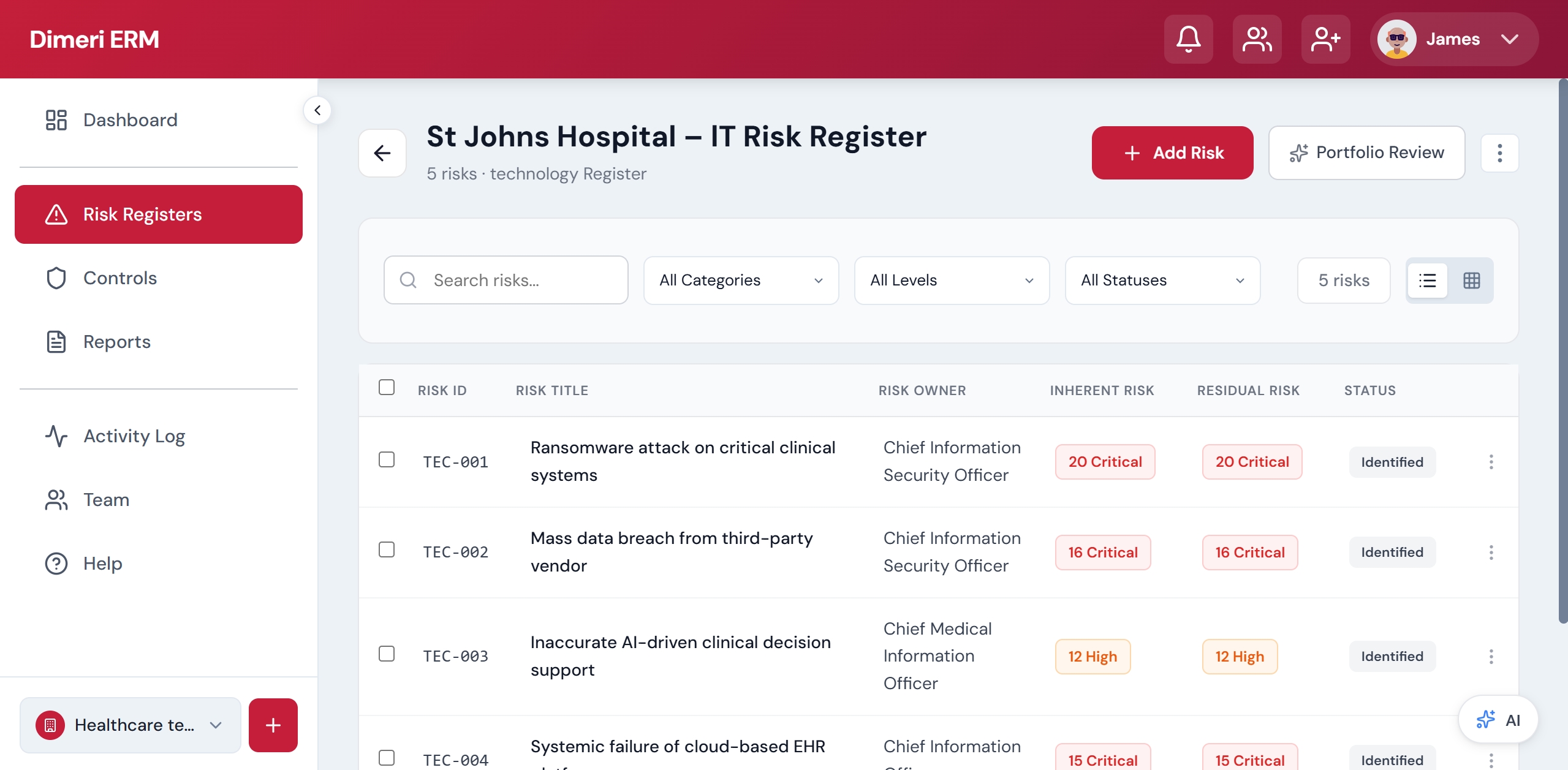Select the TEC-001 risk checkbox
Image resolution: width=1568 pixels, height=770 pixels.
(387, 459)
